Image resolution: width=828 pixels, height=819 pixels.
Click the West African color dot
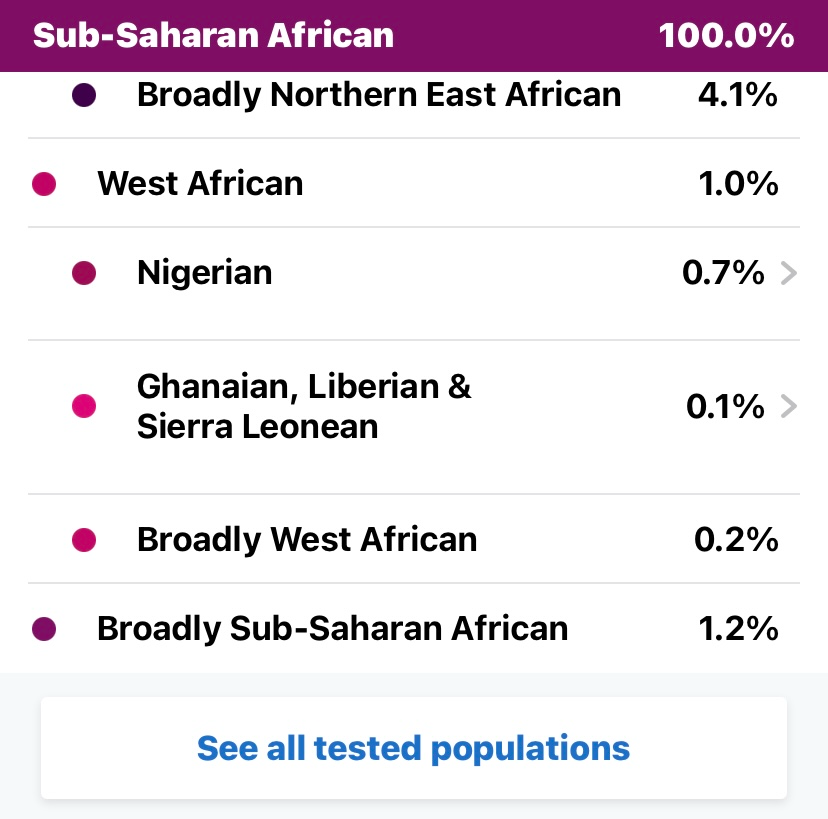click(x=44, y=184)
